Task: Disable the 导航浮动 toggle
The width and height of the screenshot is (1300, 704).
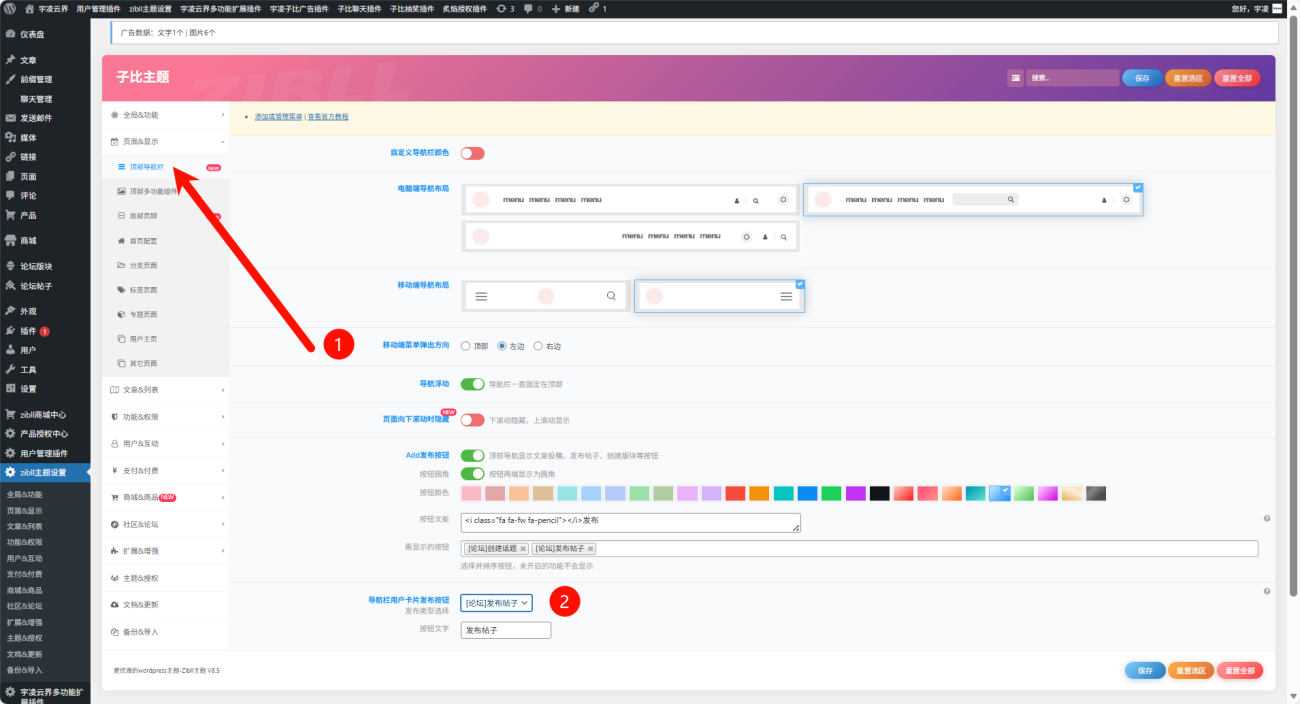Action: (472, 384)
